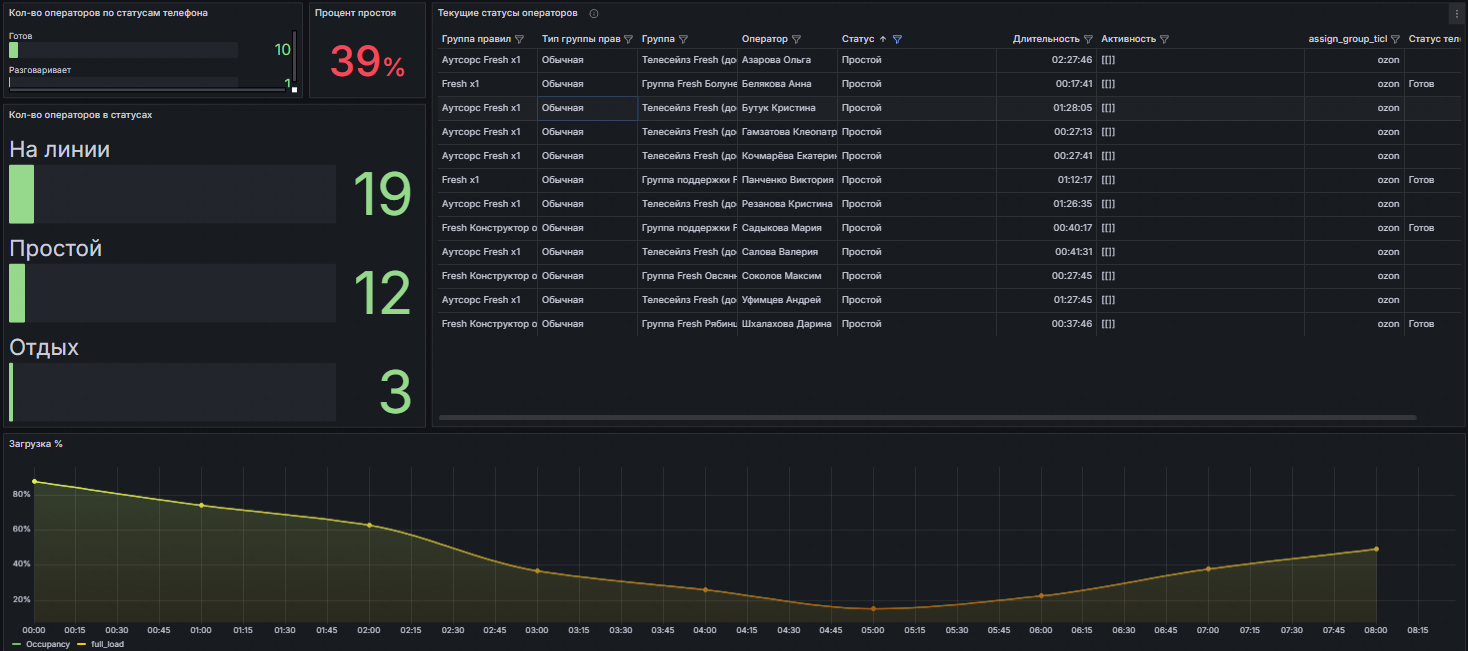This screenshot has height=651, width=1468.
Task: Open filter for Активность column
Action: 1164,39
